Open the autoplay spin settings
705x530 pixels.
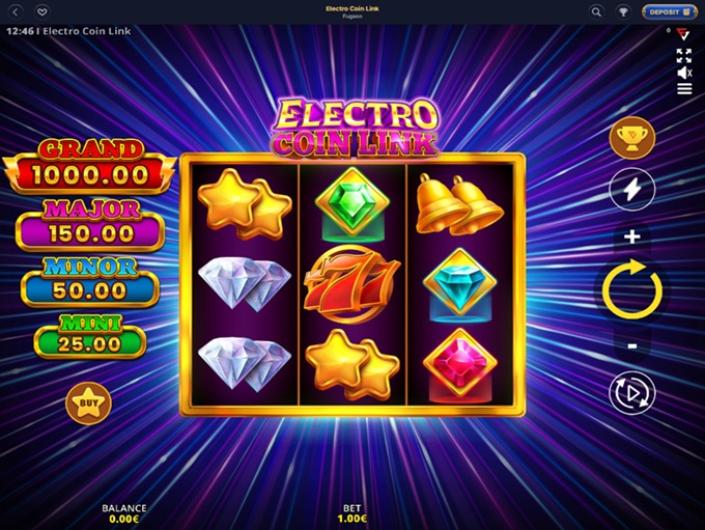[x=632, y=393]
